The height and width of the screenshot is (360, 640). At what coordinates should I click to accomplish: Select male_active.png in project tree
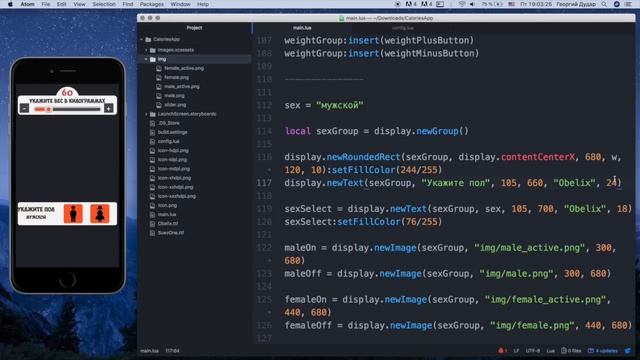pos(182,87)
